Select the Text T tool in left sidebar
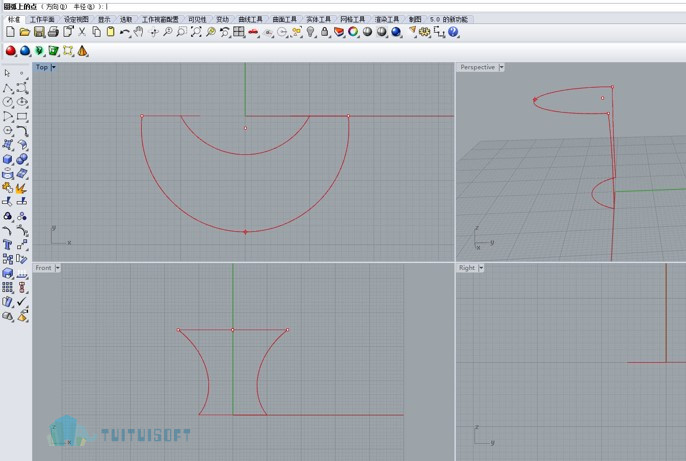 coord(7,245)
